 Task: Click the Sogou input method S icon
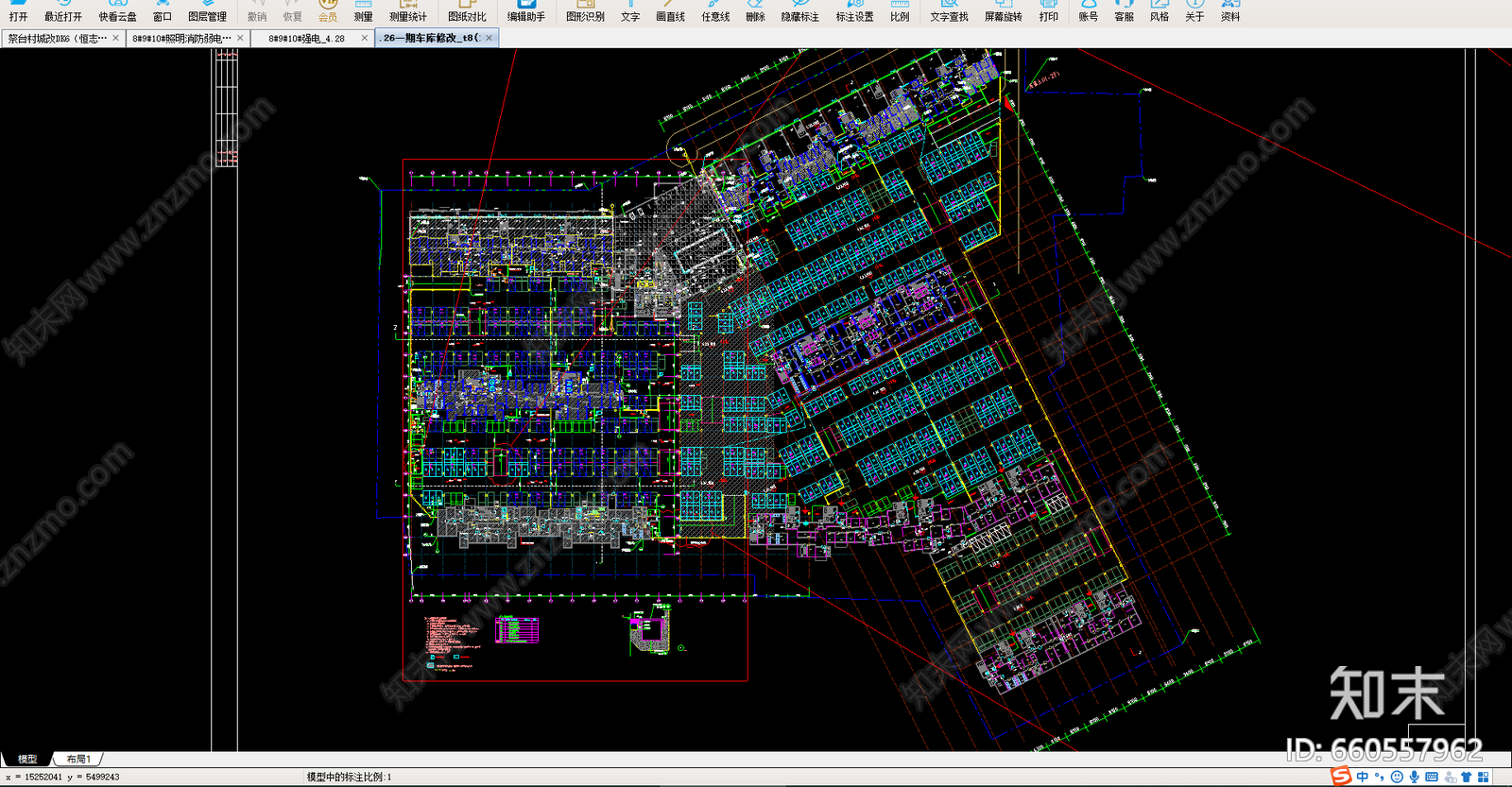click(x=1341, y=777)
